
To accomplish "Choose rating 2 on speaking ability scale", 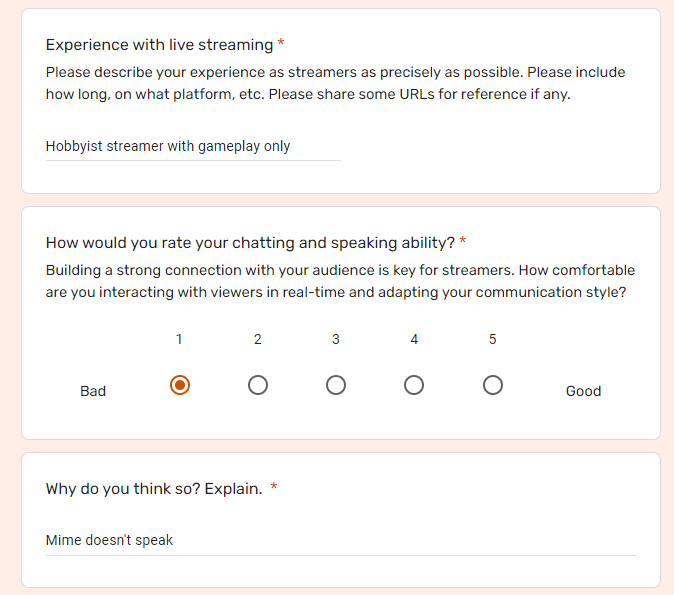I will coord(258,385).
